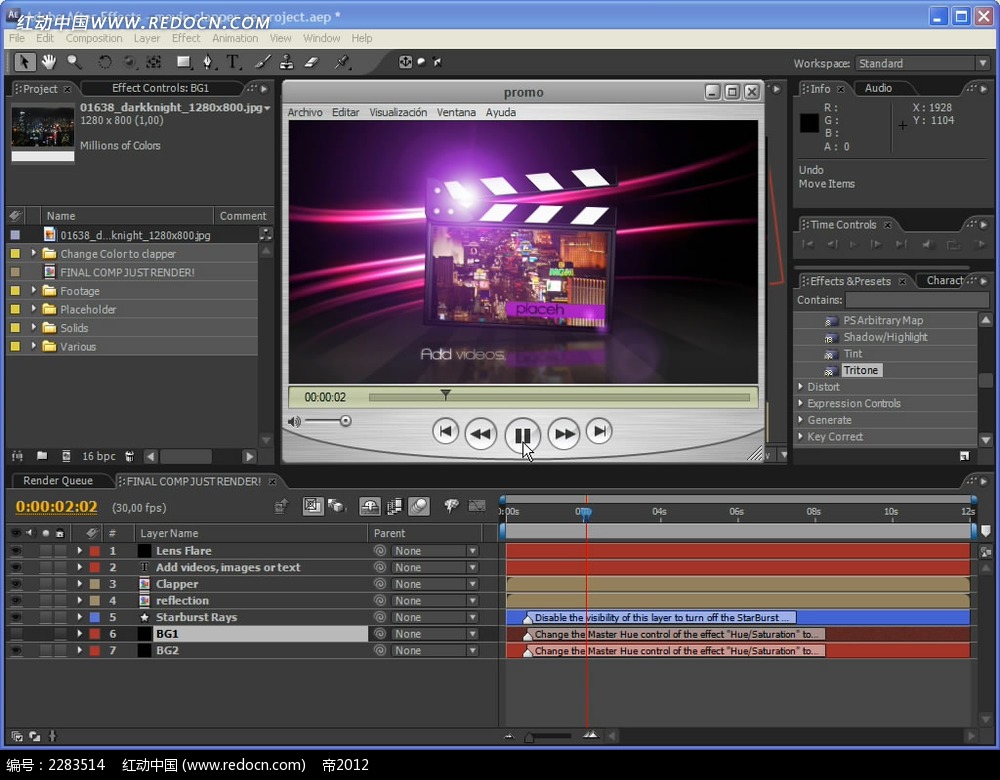1000x780 pixels.
Task: Create a new folder in Project panel
Action: [42, 456]
